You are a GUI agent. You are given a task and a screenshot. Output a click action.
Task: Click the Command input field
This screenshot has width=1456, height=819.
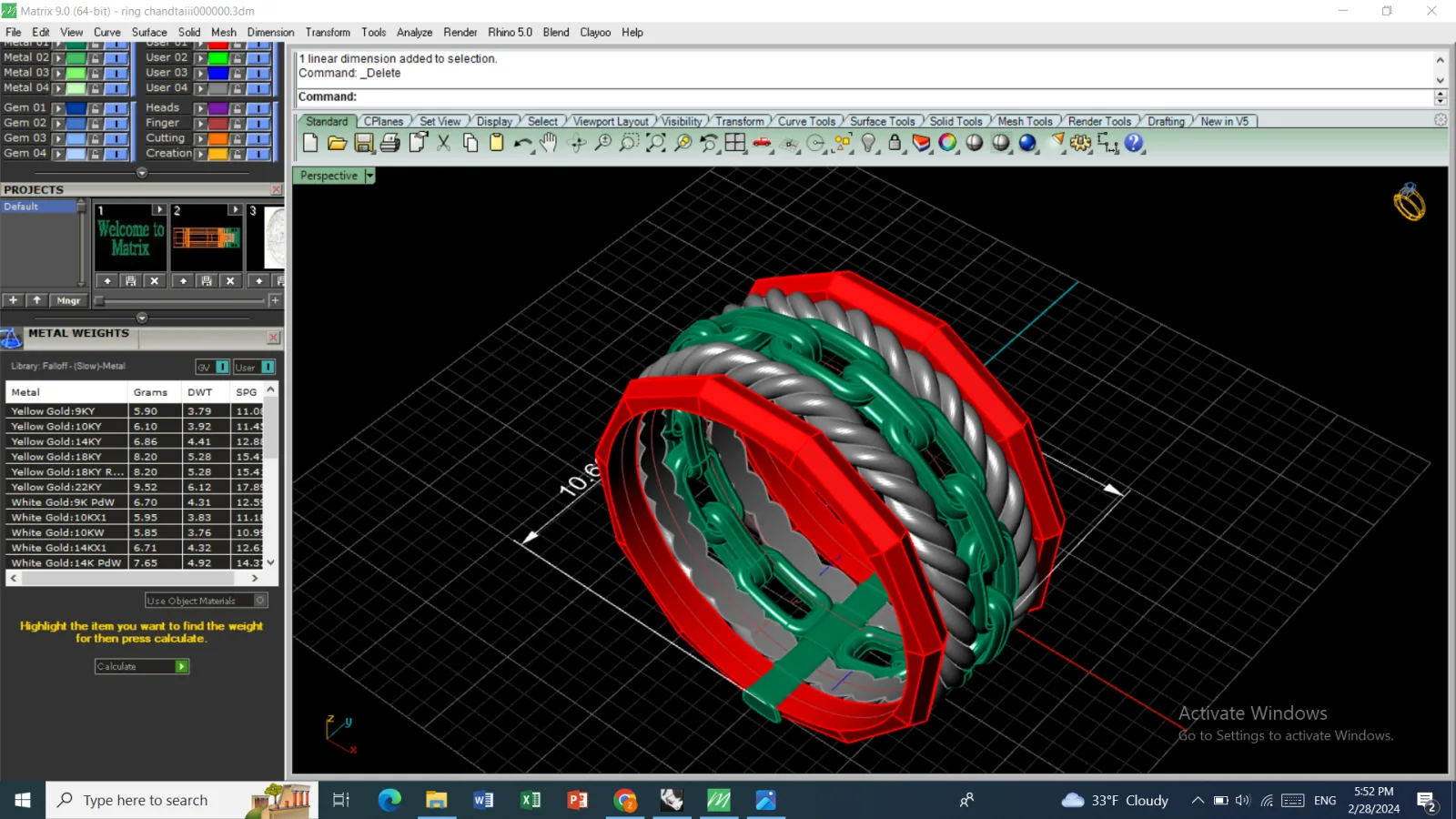pyautogui.click(x=864, y=97)
